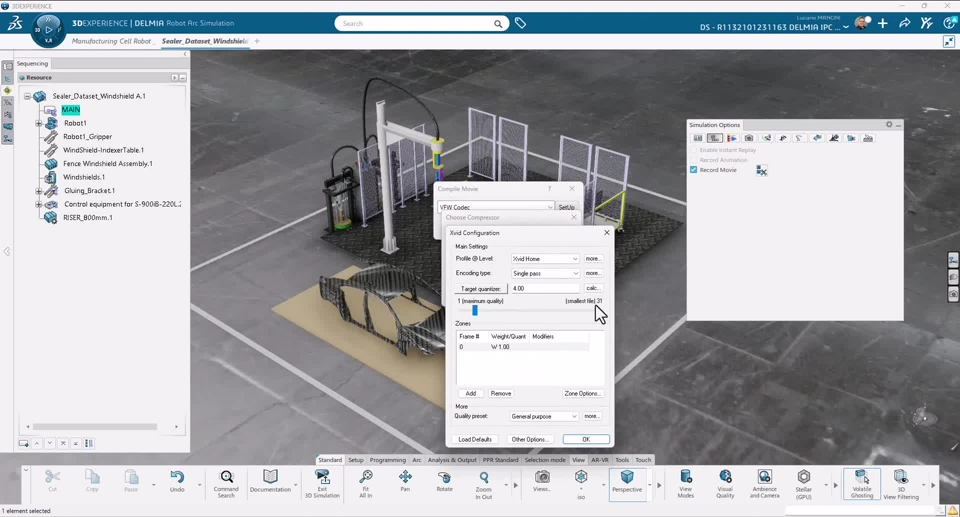Click OK in Xvid Configuration

click(586, 439)
